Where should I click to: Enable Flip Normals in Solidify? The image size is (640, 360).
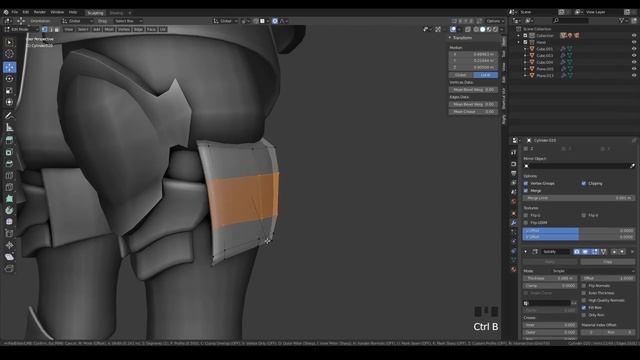584,286
